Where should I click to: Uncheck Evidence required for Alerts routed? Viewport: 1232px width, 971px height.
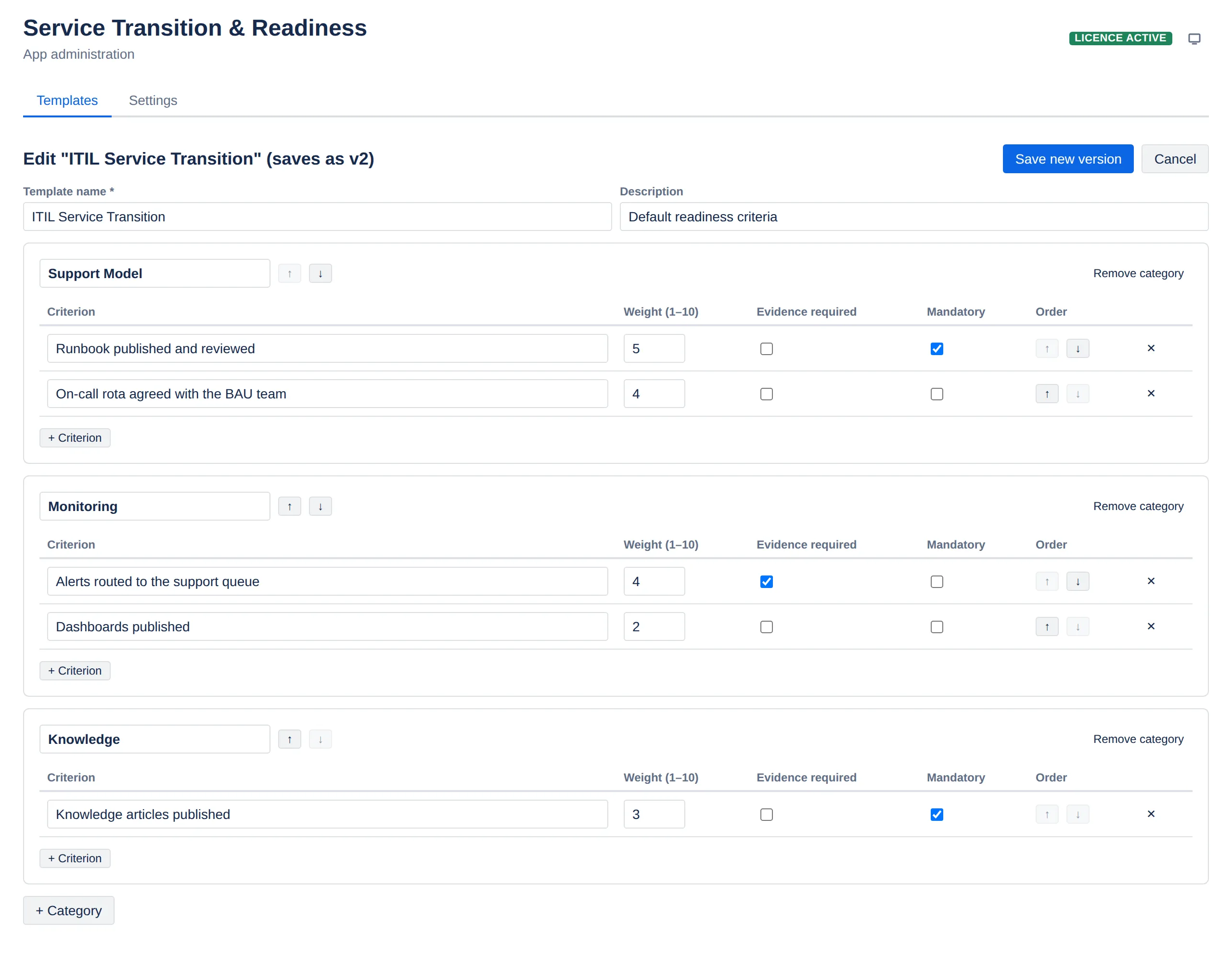coord(766,582)
